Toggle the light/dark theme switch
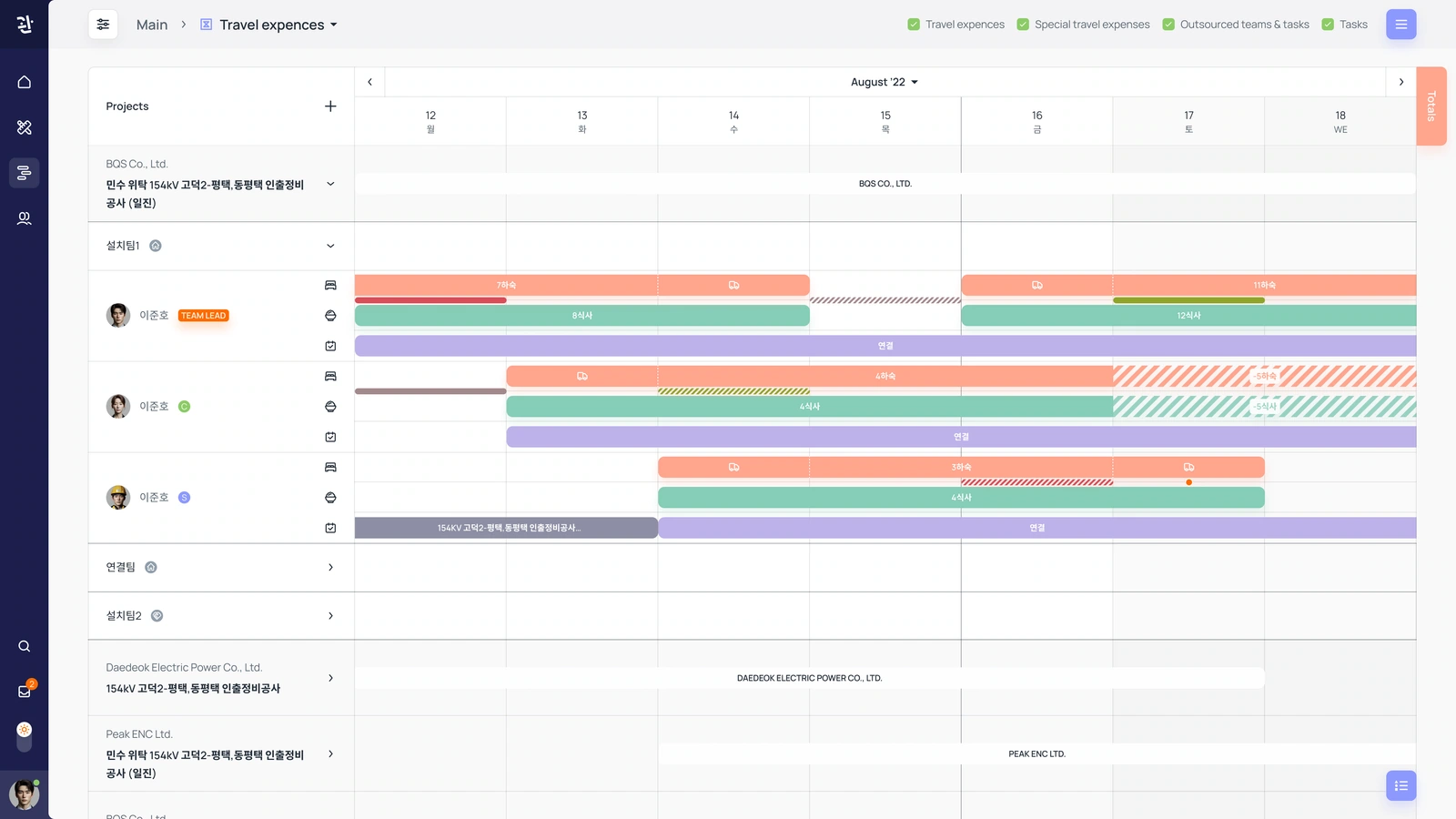 [x=25, y=736]
